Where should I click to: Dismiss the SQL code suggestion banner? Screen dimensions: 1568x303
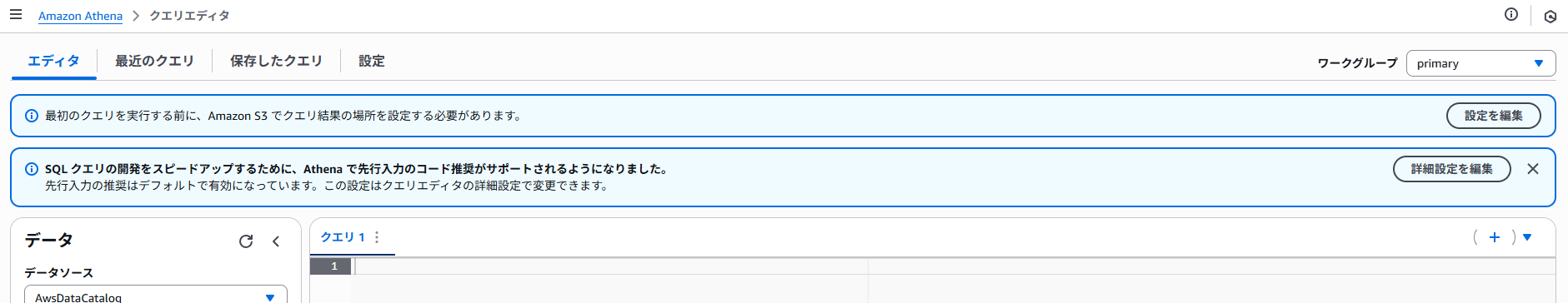coord(1532,169)
